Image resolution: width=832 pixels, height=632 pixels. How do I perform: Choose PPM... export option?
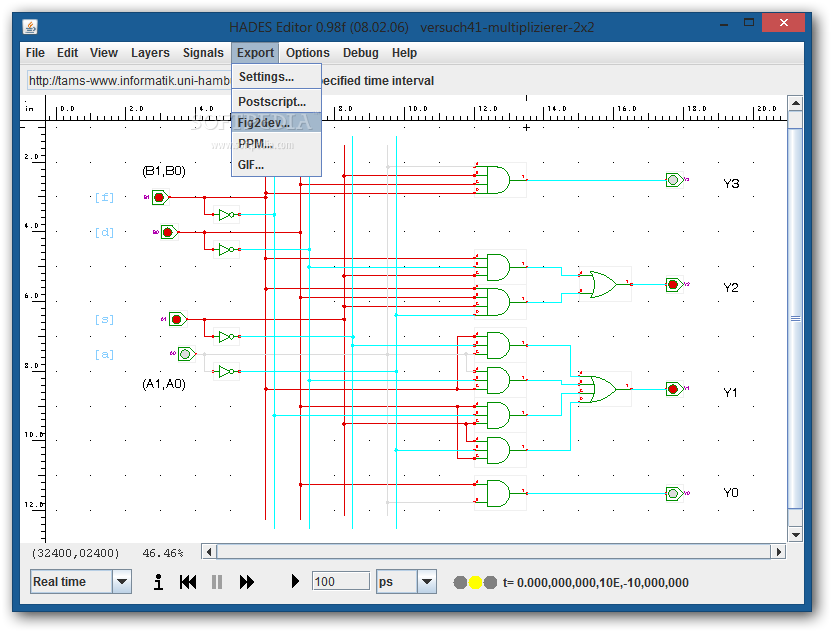(x=276, y=144)
